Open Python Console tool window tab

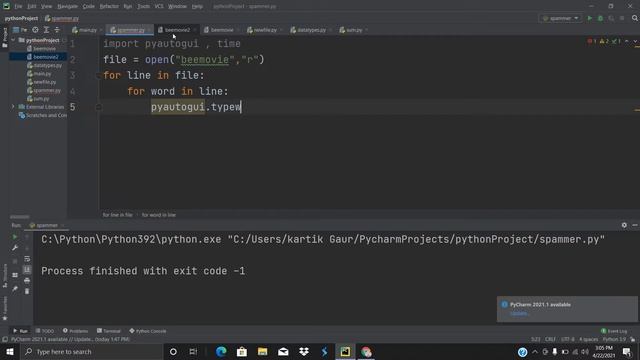point(148,331)
